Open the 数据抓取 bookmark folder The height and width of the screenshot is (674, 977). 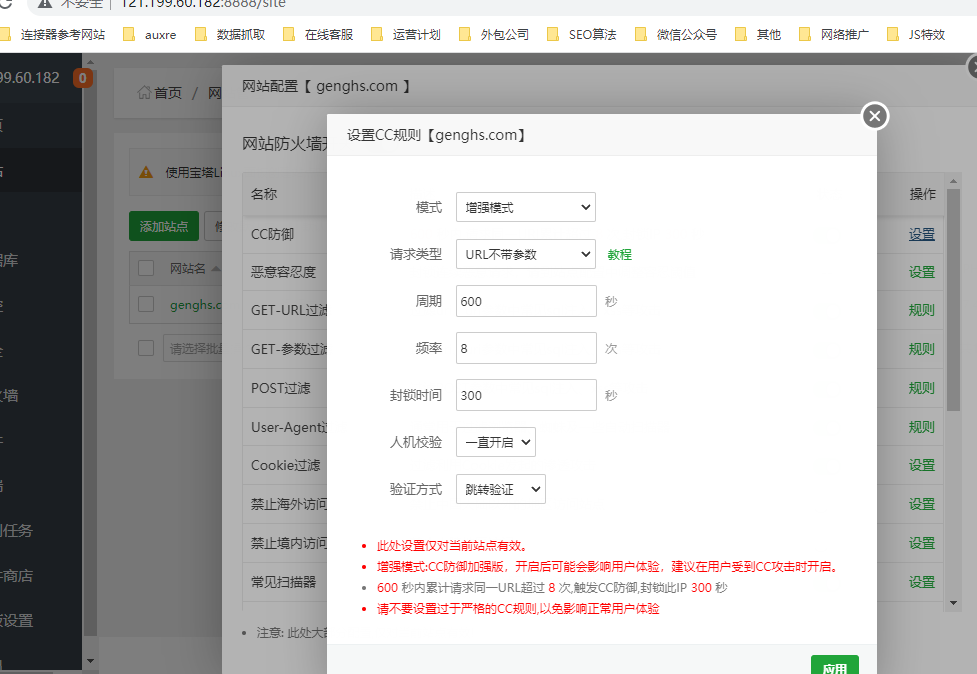pyautogui.click(x=230, y=35)
